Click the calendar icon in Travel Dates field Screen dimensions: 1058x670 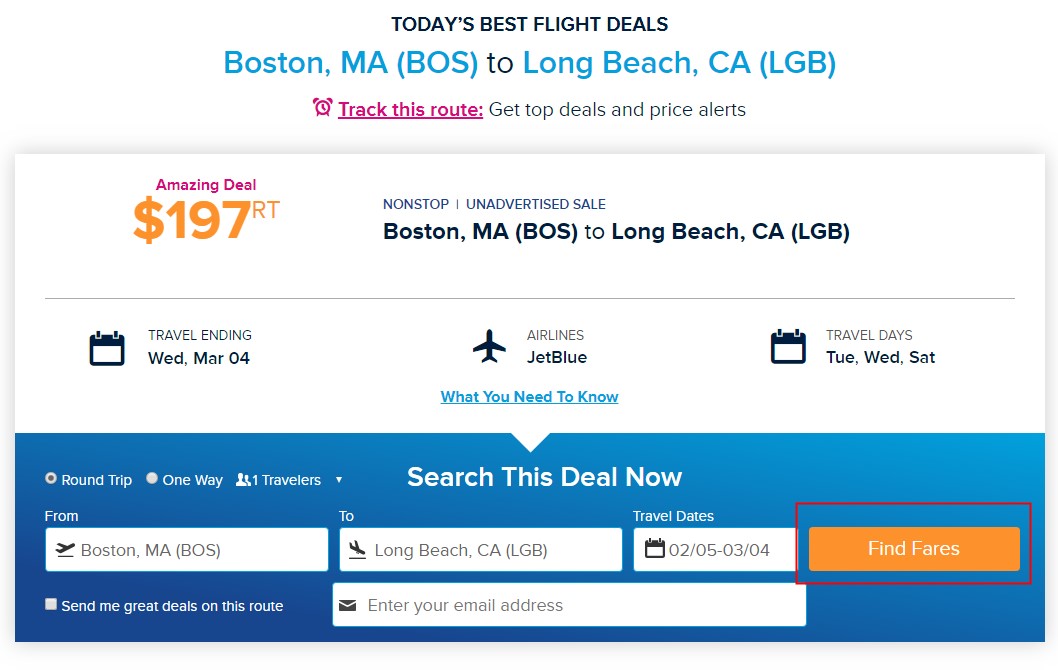pyautogui.click(x=655, y=548)
